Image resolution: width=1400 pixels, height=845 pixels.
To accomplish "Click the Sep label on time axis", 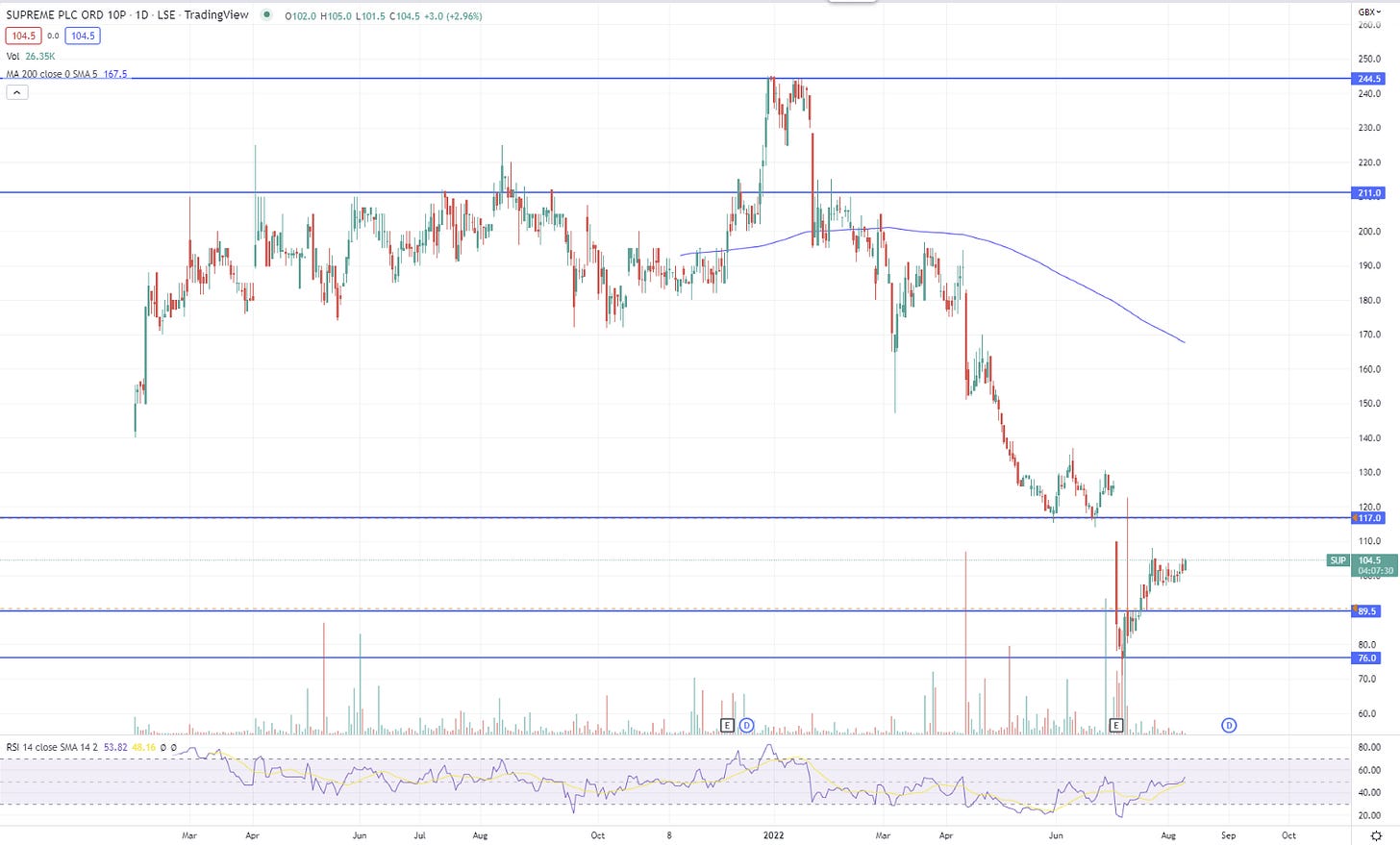I will click(1228, 835).
